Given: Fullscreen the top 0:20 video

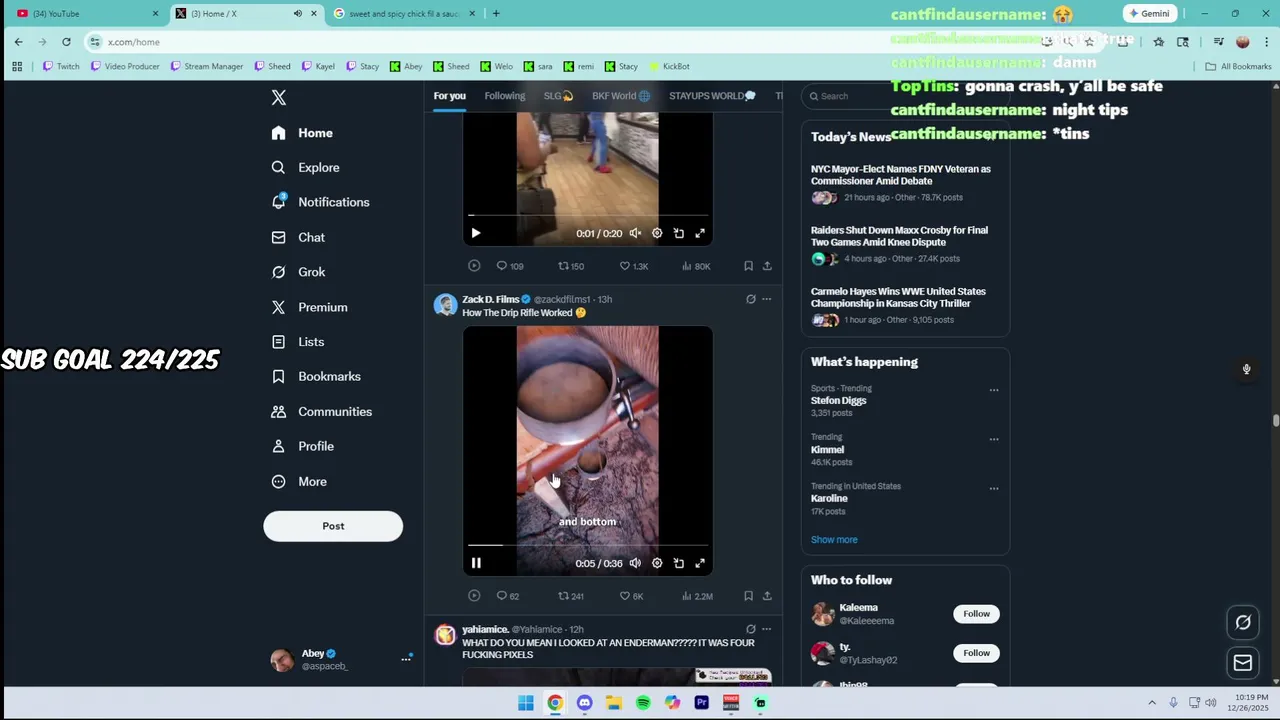Looking at the screenshot, I should (x=700, y=233).
